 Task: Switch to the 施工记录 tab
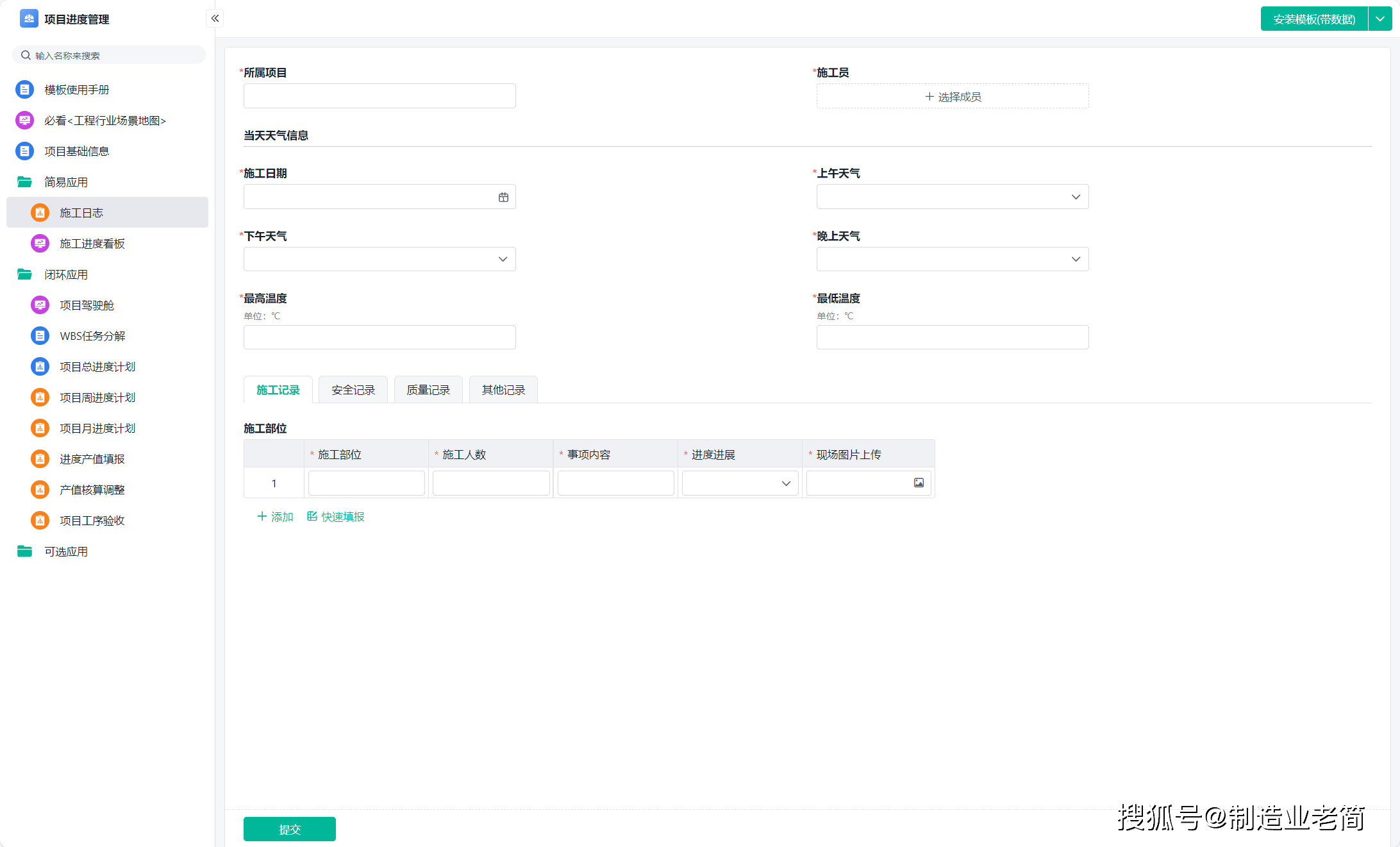pos(278,390)
